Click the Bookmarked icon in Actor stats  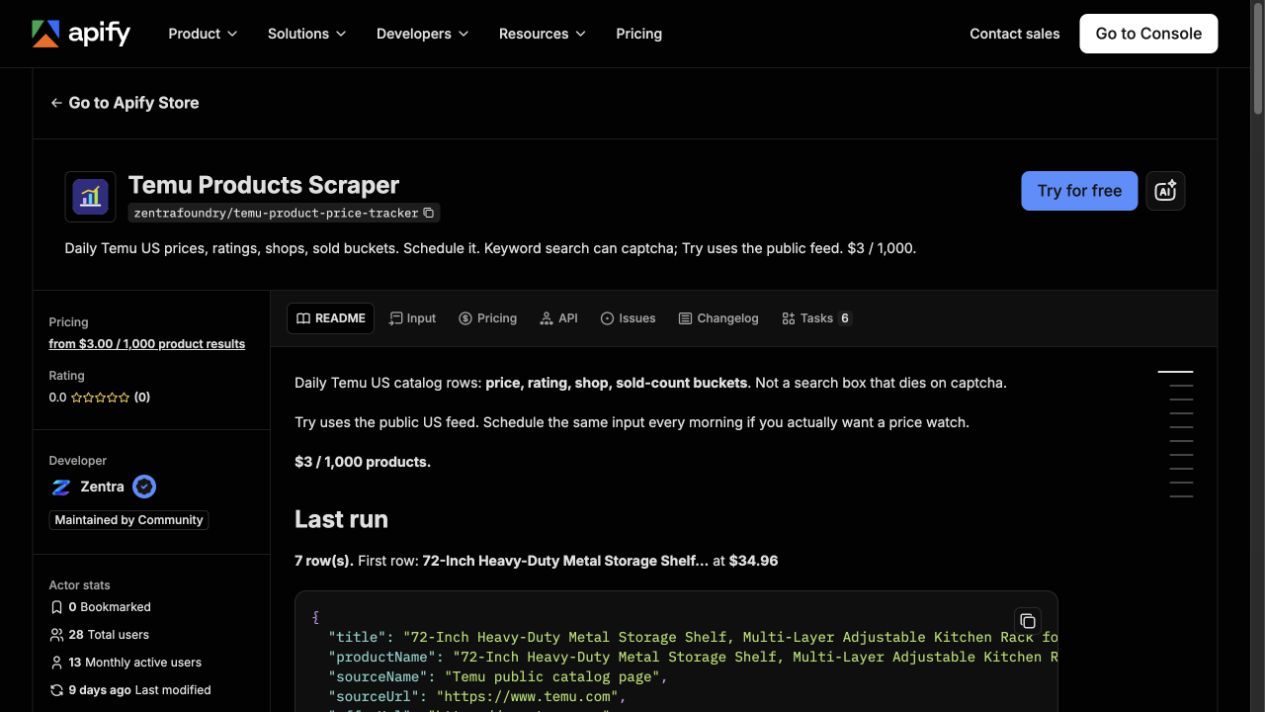coord(56,607)
